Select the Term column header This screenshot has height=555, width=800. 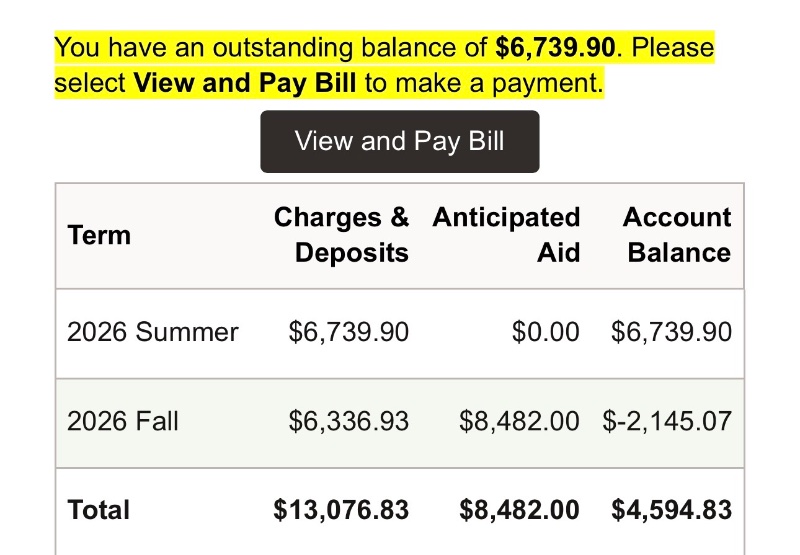coord(99,235)
